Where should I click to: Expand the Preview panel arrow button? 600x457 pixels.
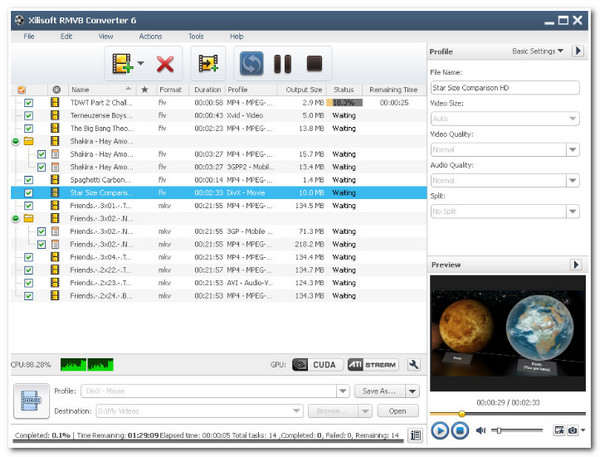(576, 264)
